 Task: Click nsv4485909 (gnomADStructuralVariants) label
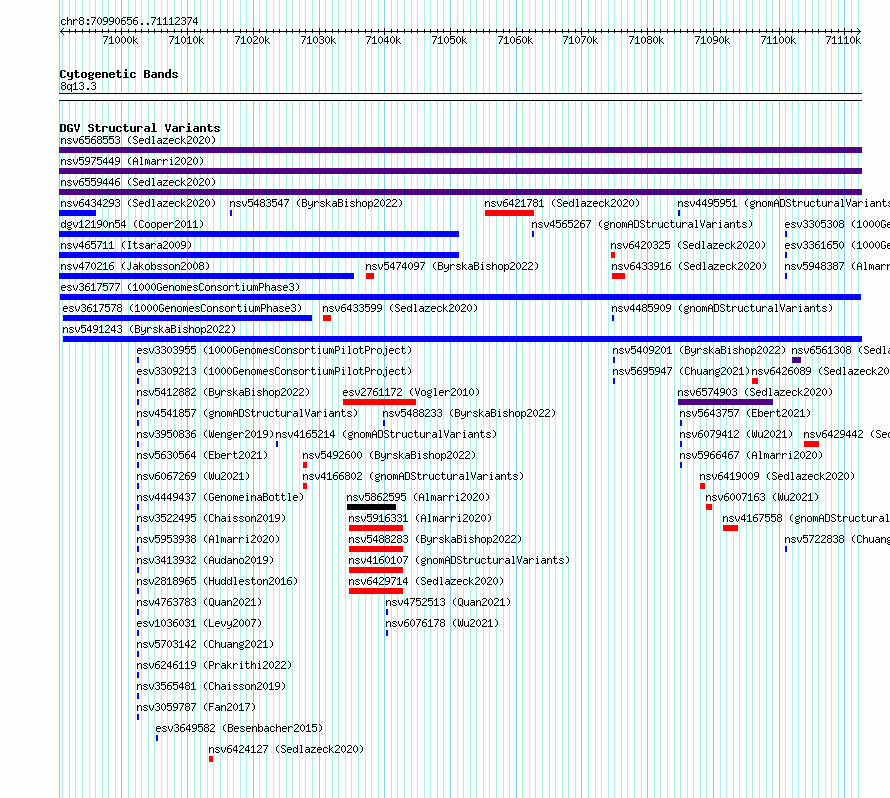pos(723,308)
